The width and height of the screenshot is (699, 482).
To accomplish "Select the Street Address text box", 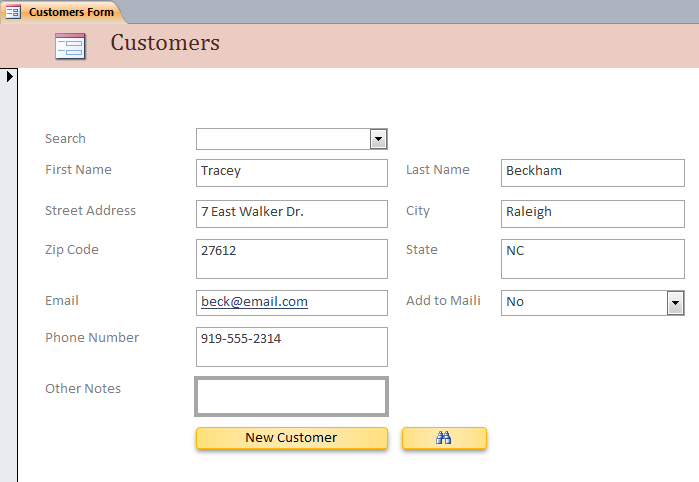I will [291, 213].
